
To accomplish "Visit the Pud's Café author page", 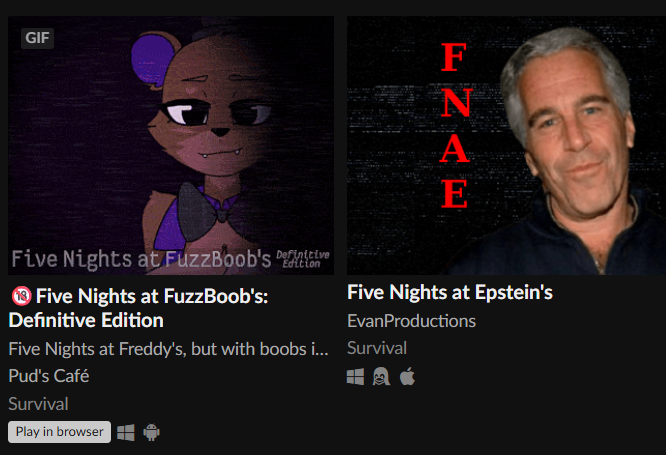I will [x=49, y=376].
